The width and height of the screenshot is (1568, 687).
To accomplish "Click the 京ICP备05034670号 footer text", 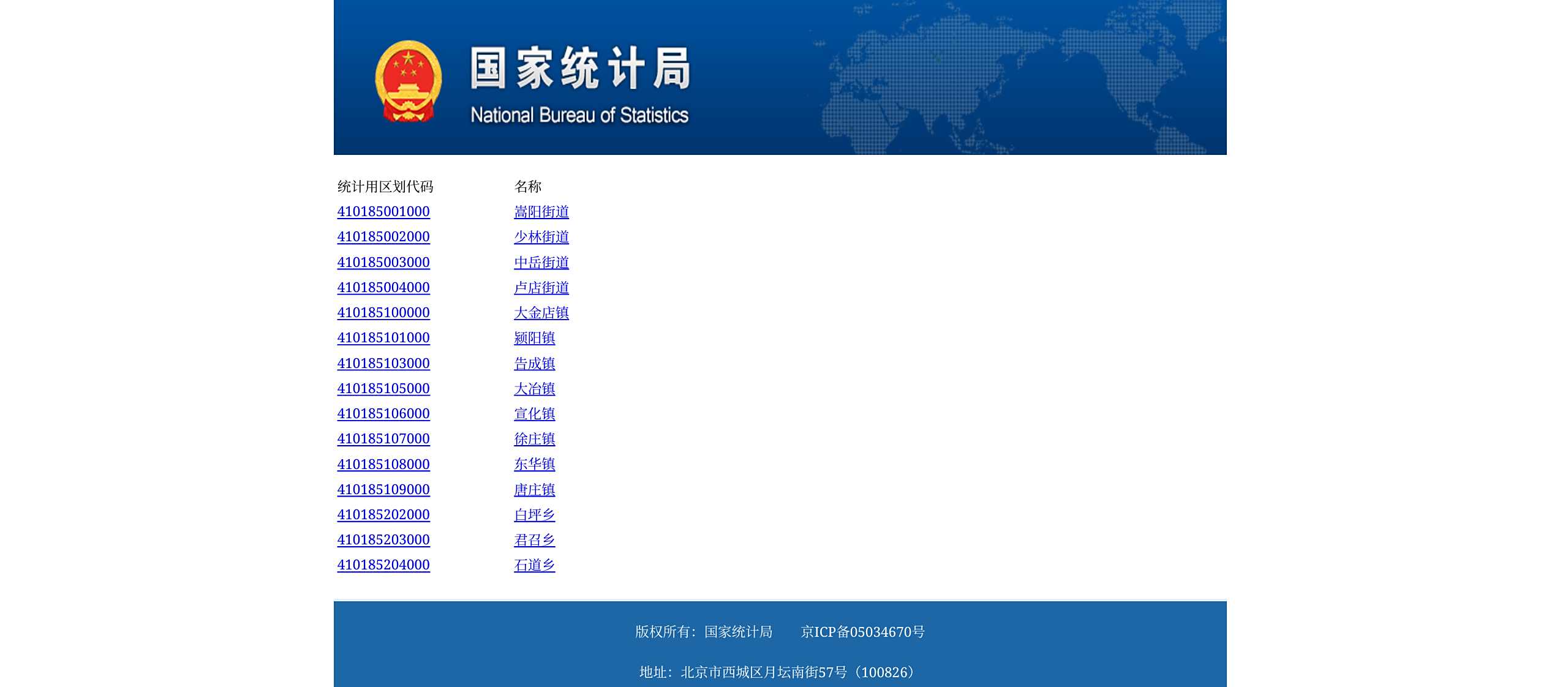I will point(862,632).
